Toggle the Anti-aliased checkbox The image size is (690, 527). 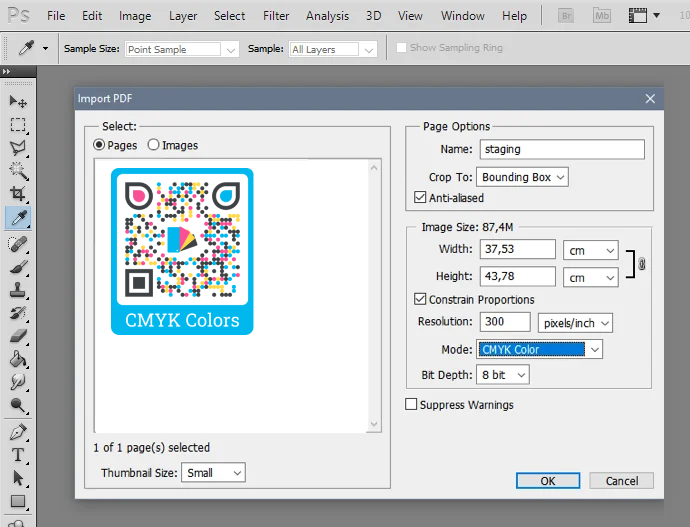pyautogui.click(x=420, y=197)
